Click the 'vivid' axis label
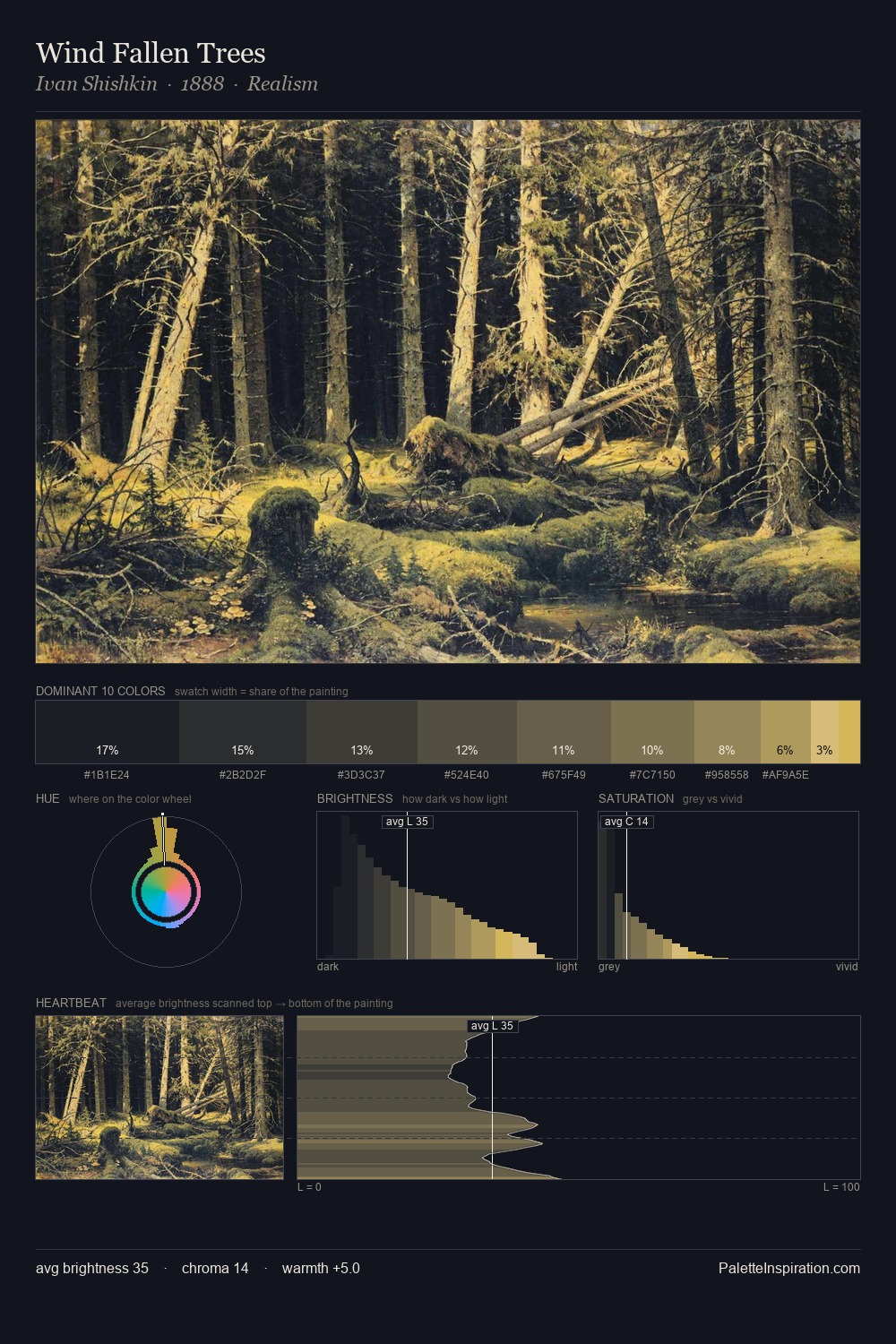 [x=847, y=967]
